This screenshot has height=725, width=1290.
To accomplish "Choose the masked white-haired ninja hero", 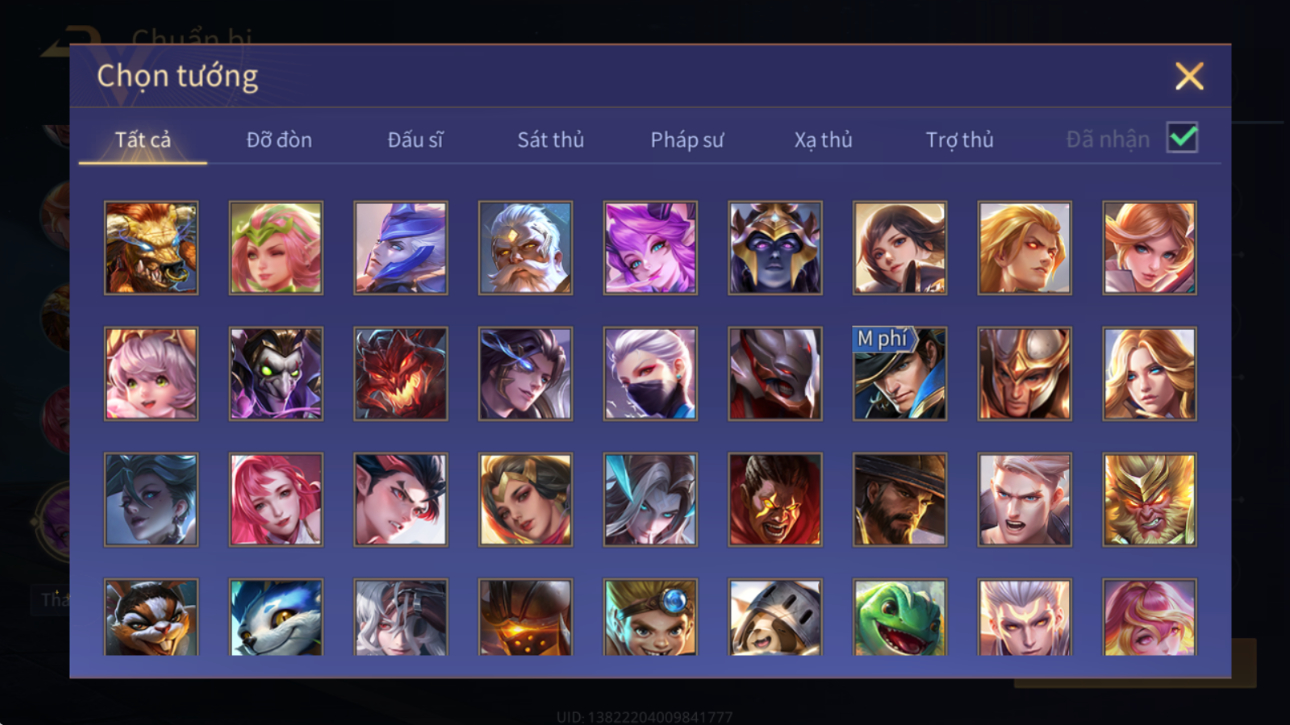I will click(x=650, y=374).
